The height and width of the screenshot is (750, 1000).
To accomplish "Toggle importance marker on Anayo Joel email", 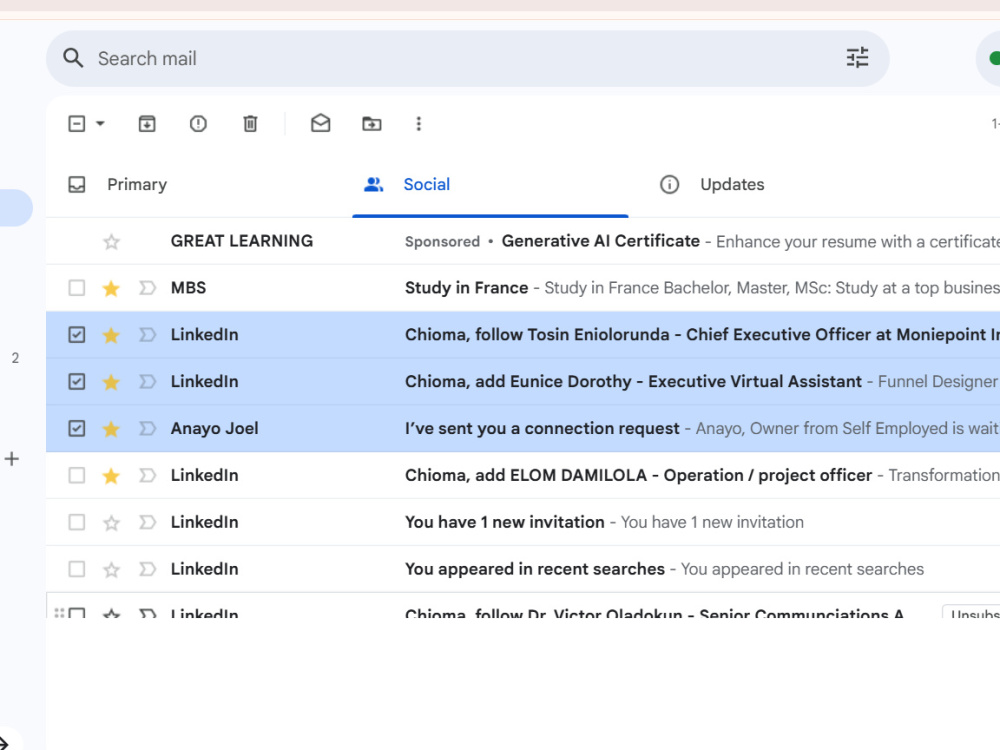I will (x=147, y=429).
